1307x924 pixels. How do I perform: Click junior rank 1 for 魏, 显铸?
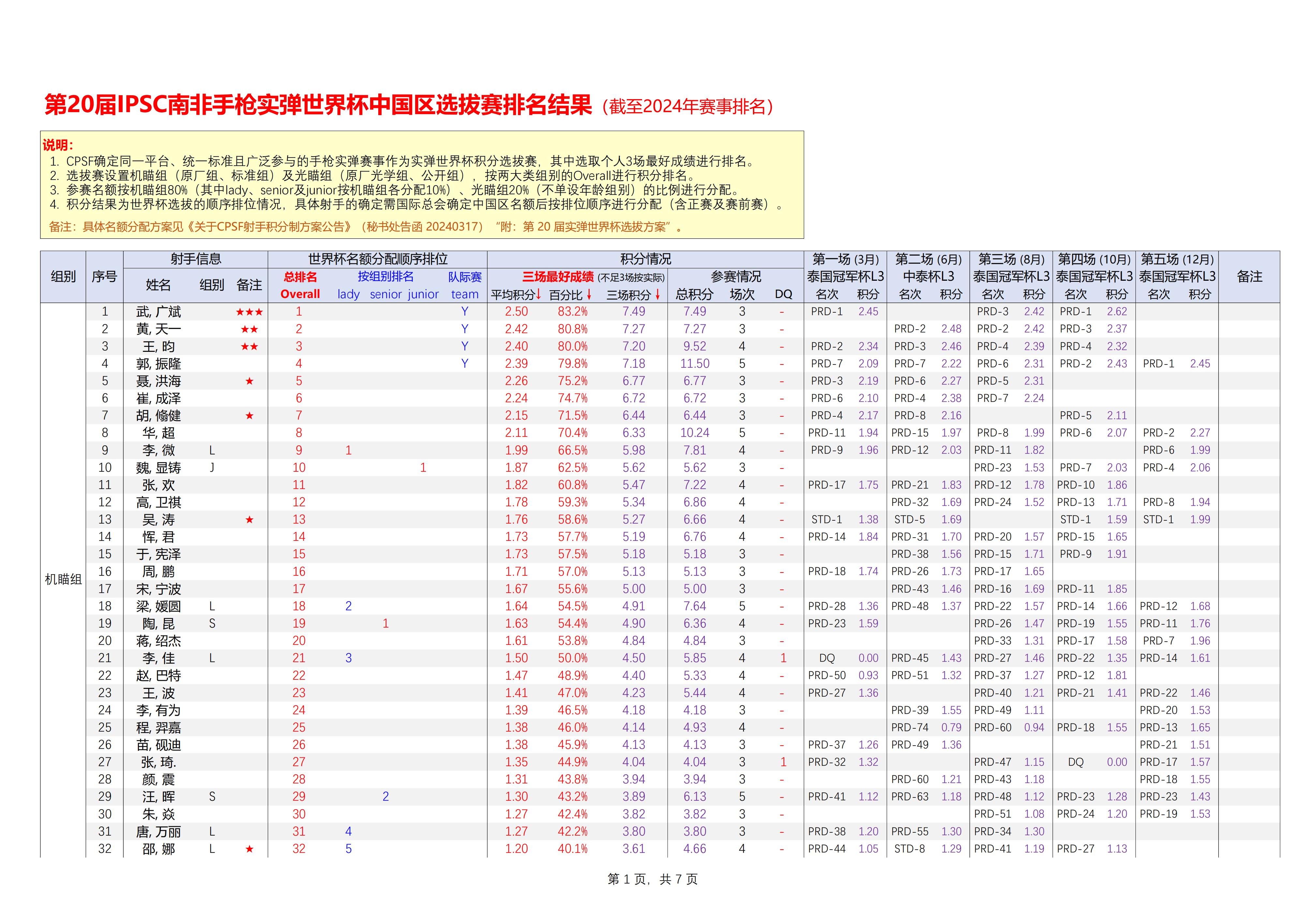423,468
